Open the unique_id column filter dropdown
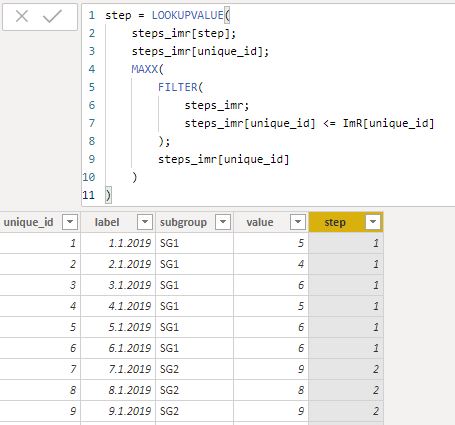 point(70,222)
